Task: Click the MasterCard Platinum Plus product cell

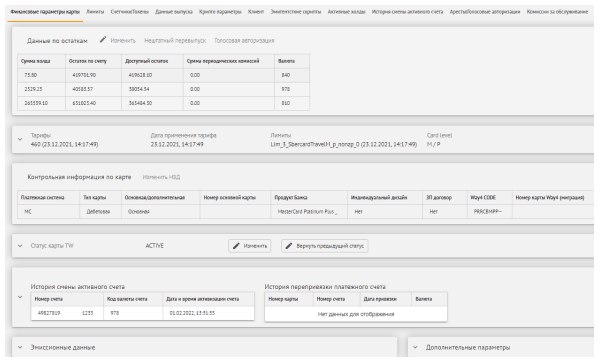Action: (309, 212)
